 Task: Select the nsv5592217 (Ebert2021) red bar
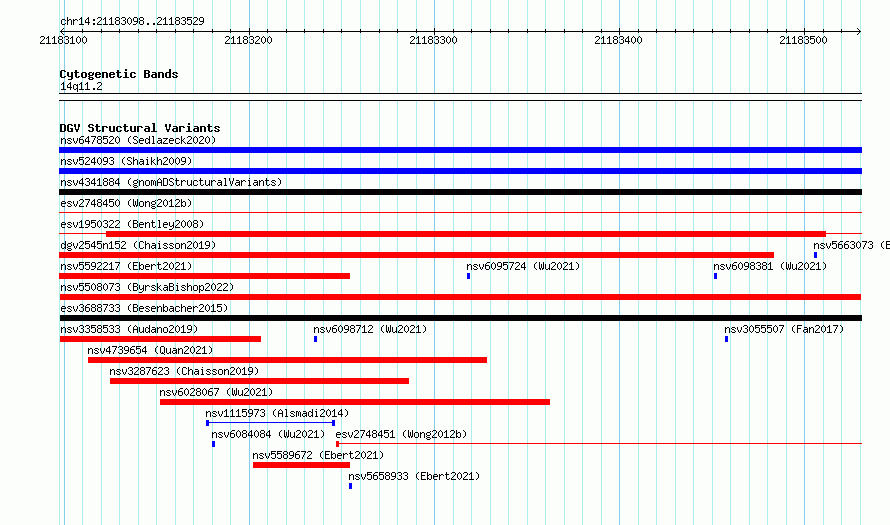point(204,276)
